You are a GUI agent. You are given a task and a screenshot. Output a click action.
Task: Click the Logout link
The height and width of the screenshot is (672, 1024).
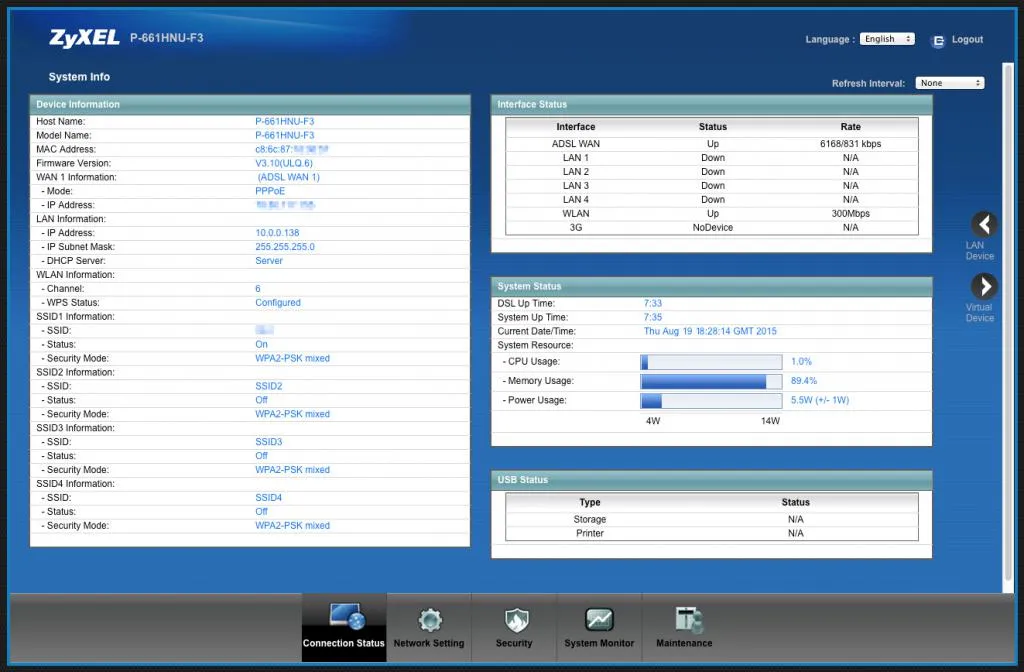click(x=967, y=39)
